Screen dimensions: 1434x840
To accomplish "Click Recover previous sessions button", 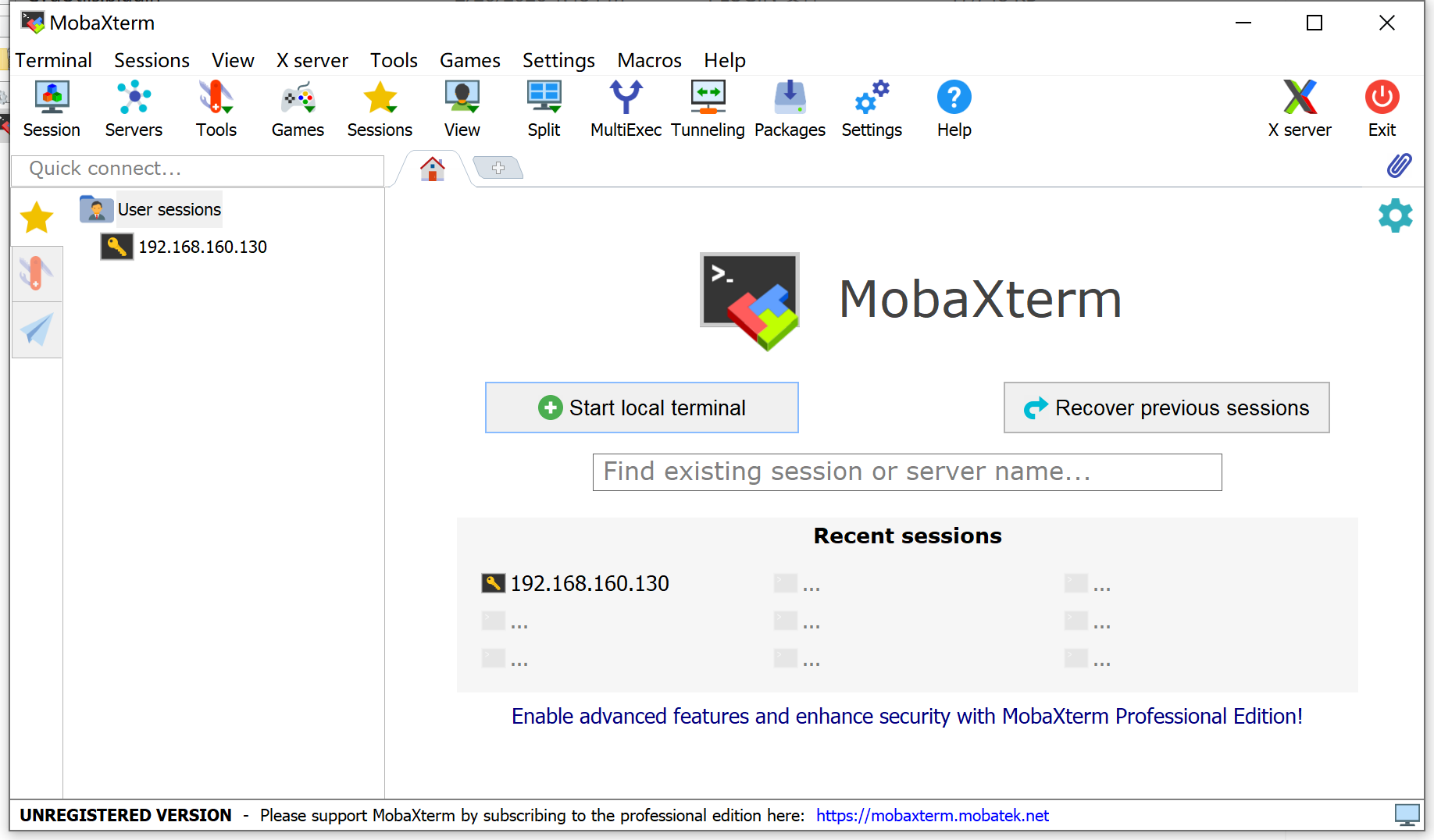I will click(x=1167, y=408).
